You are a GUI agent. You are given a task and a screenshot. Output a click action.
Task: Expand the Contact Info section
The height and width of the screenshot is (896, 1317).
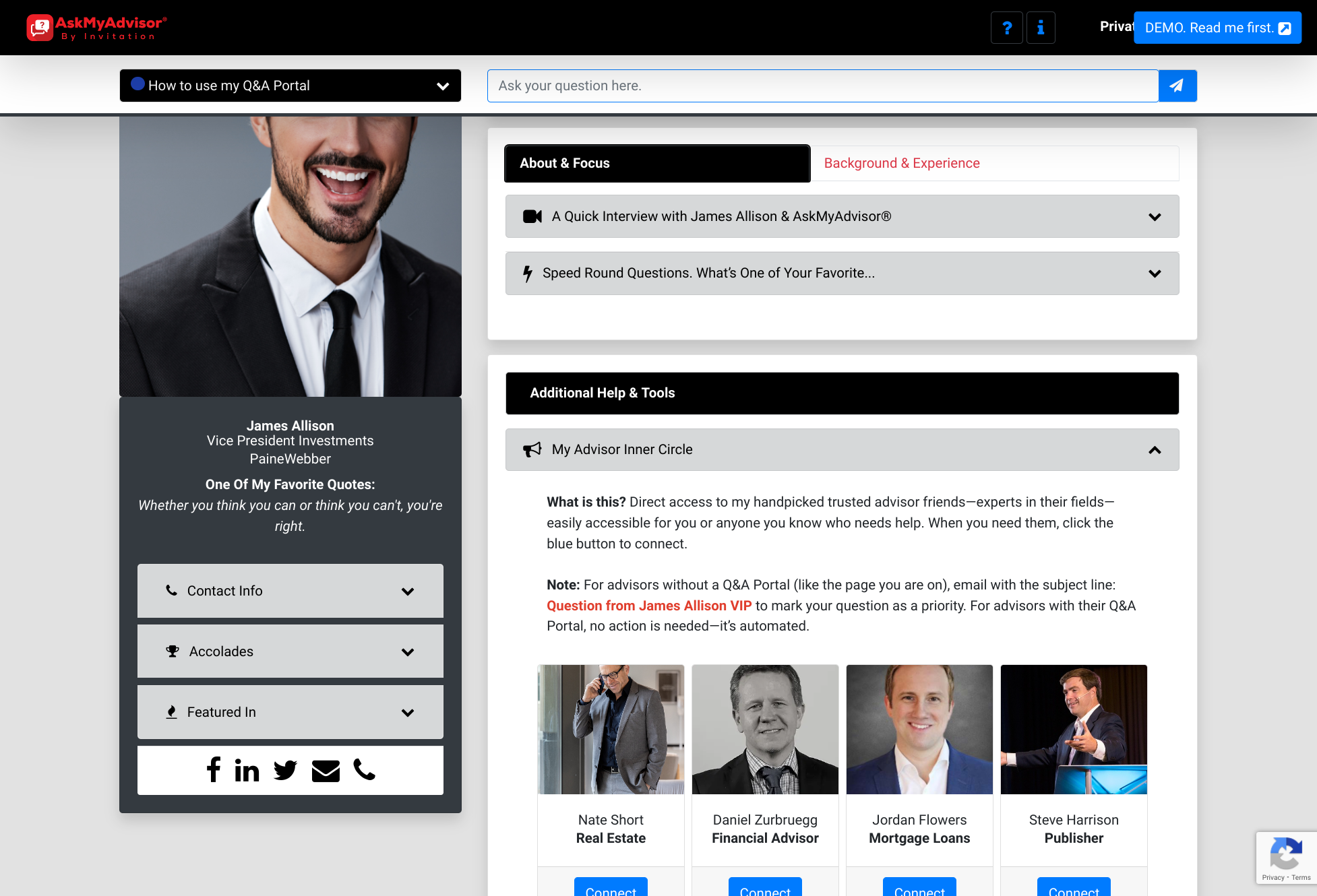tap(290, 591)
